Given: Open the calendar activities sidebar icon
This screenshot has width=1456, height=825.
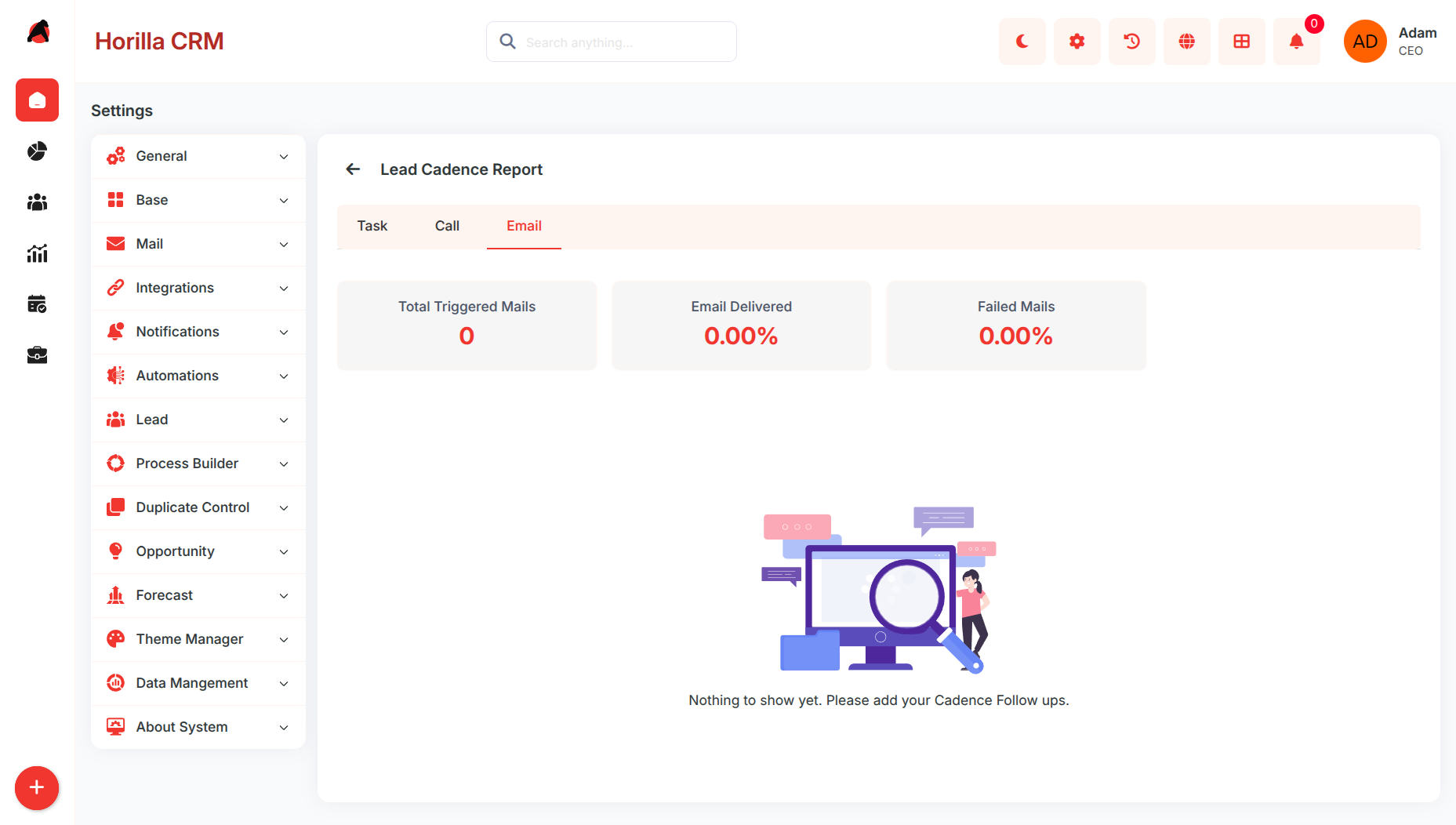Looking at the screenshot, I should point(37,304).
